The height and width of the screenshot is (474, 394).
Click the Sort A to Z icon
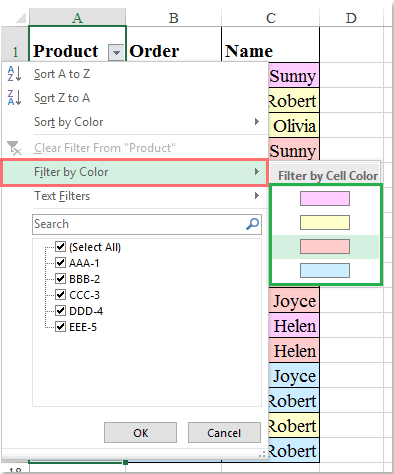[x=14, y=74]
